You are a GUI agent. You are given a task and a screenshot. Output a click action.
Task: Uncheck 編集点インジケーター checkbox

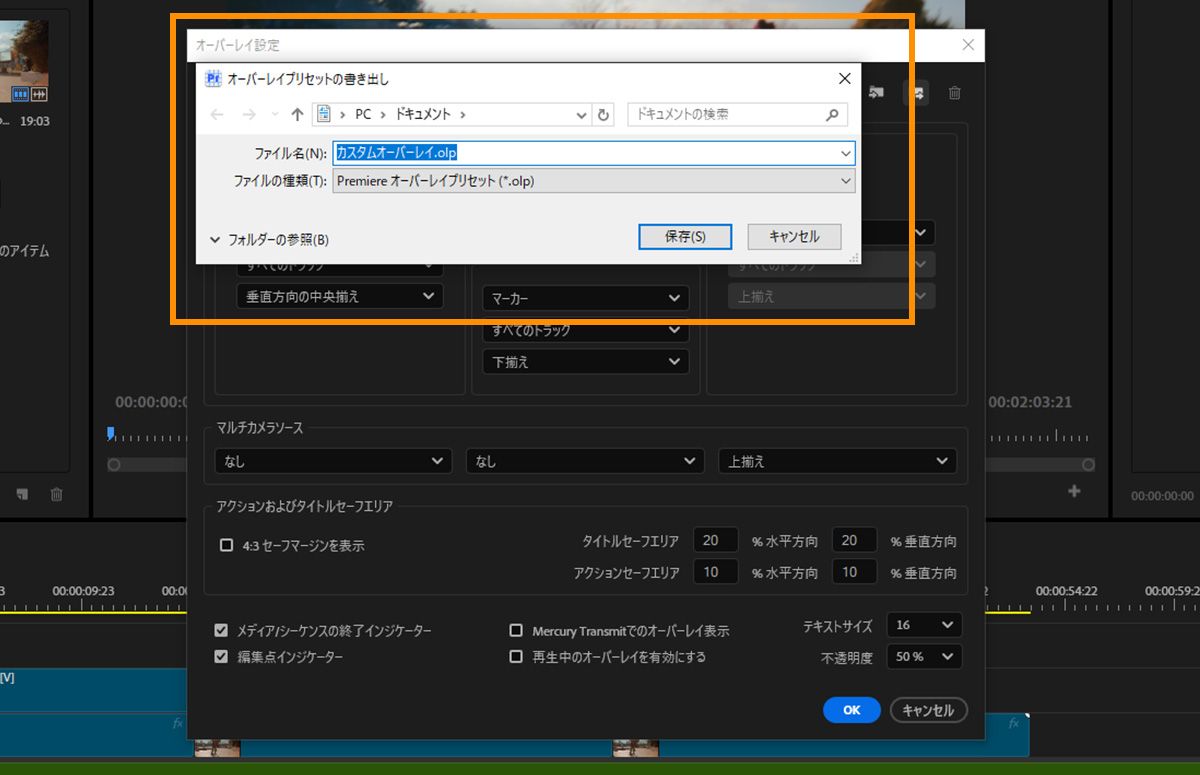coord(221,657)
